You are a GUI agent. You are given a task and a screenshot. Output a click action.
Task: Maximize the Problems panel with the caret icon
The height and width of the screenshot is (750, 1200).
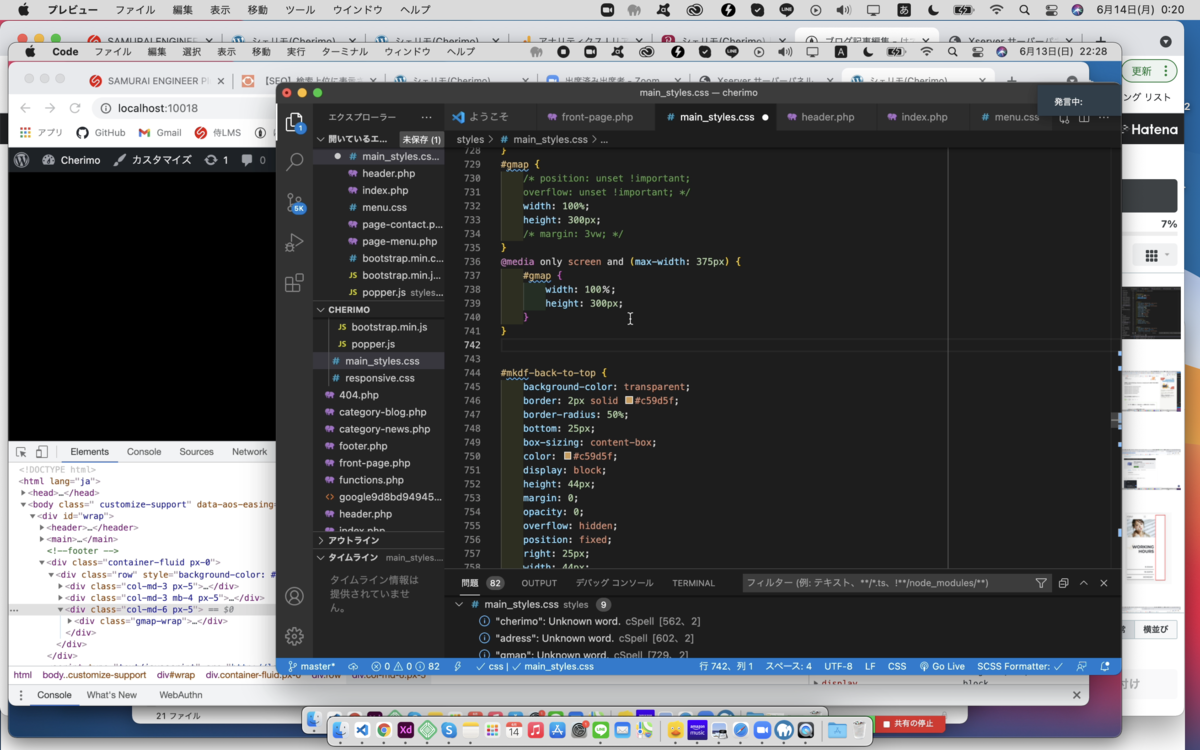pos(1084,583)
